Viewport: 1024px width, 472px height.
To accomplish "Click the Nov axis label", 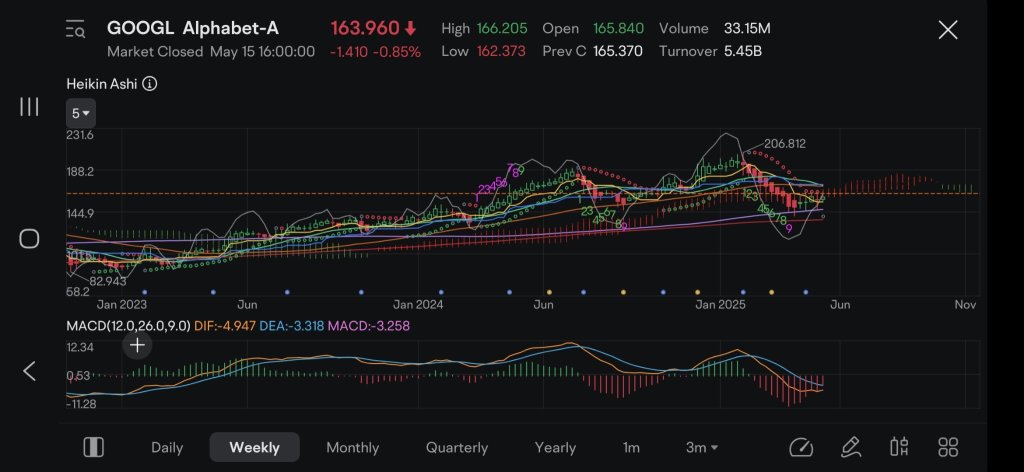I will [965, 304].
